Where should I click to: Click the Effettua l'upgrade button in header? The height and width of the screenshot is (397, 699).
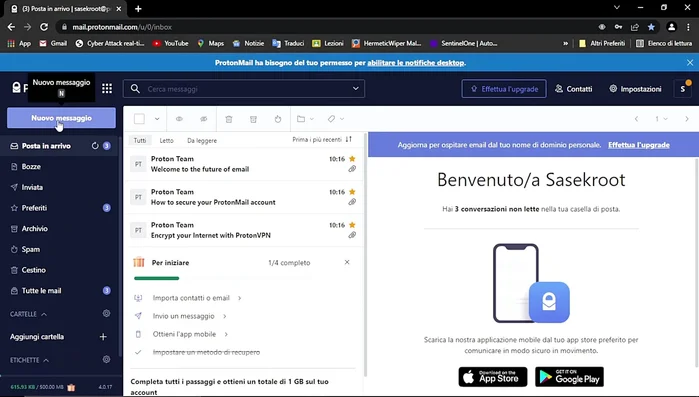[x=504, y=89]
